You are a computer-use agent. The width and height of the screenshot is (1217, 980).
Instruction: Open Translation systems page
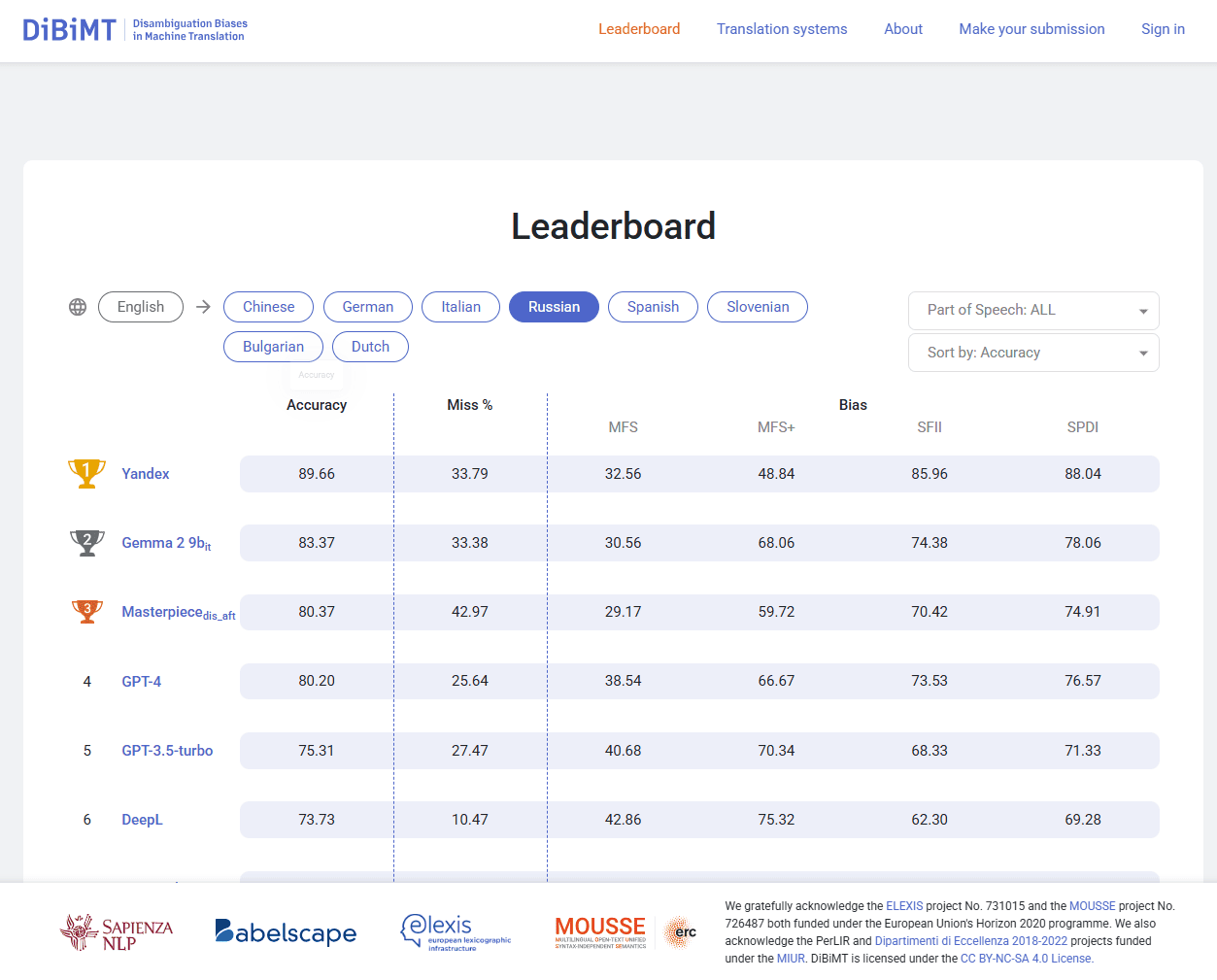click(782, 29)
